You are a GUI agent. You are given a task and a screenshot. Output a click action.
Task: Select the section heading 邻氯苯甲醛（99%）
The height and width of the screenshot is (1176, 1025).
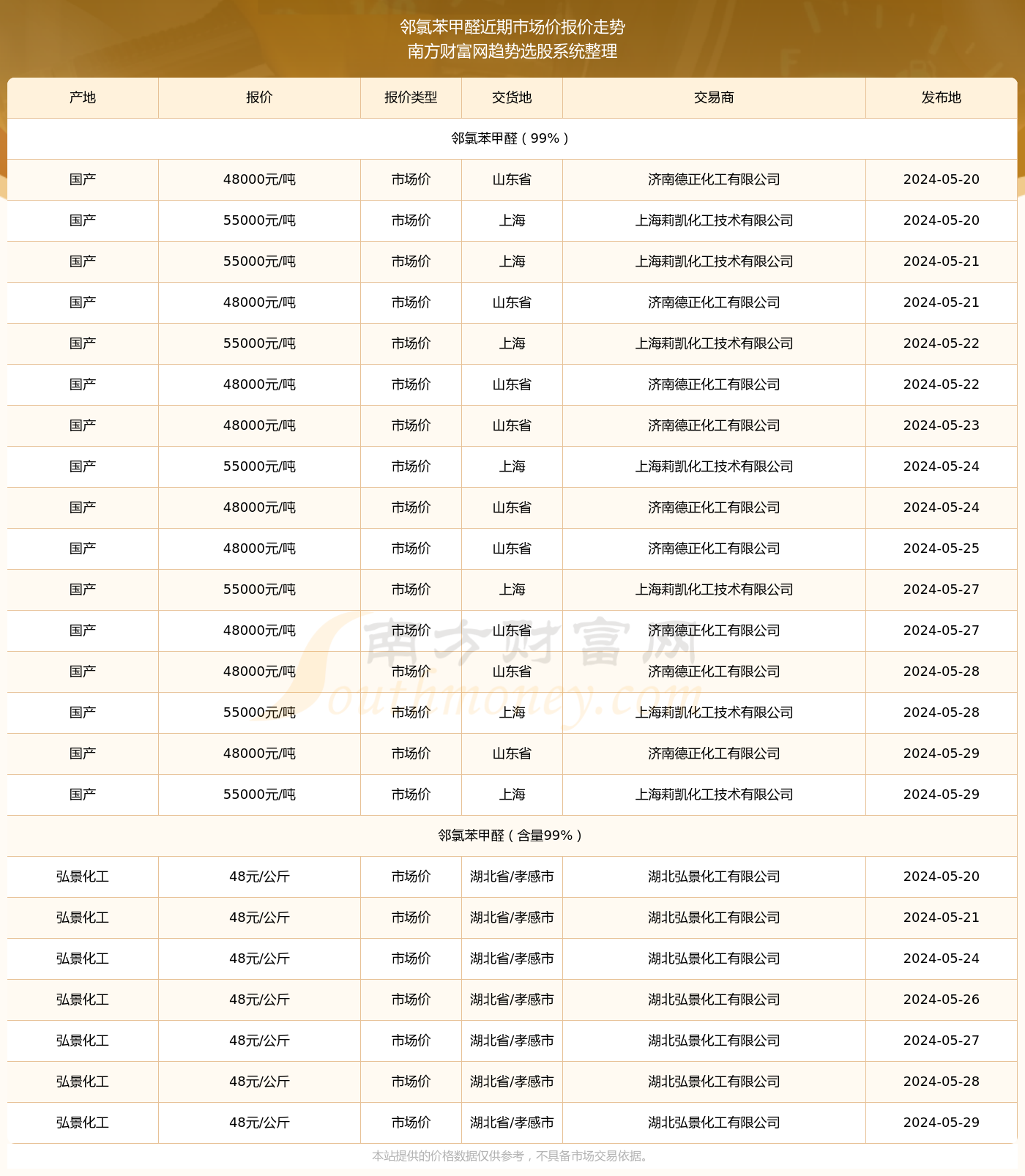512,138
